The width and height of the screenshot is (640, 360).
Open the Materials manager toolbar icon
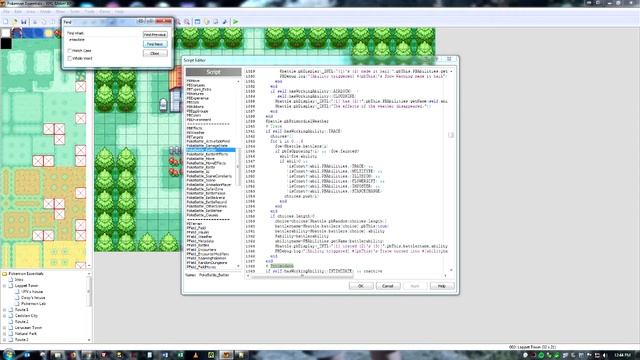coord(207,22)
